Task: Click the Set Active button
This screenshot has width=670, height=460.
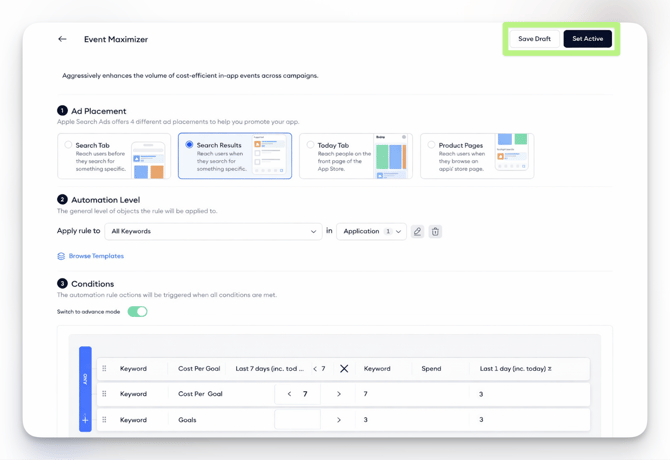Action: click(587, 39)
